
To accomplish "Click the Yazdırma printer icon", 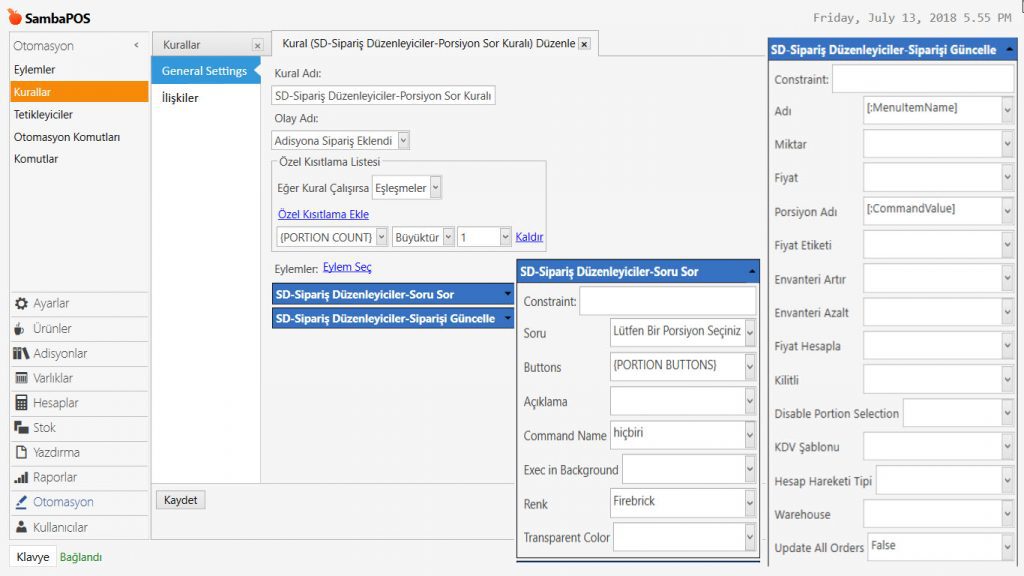I will (21, 453).
